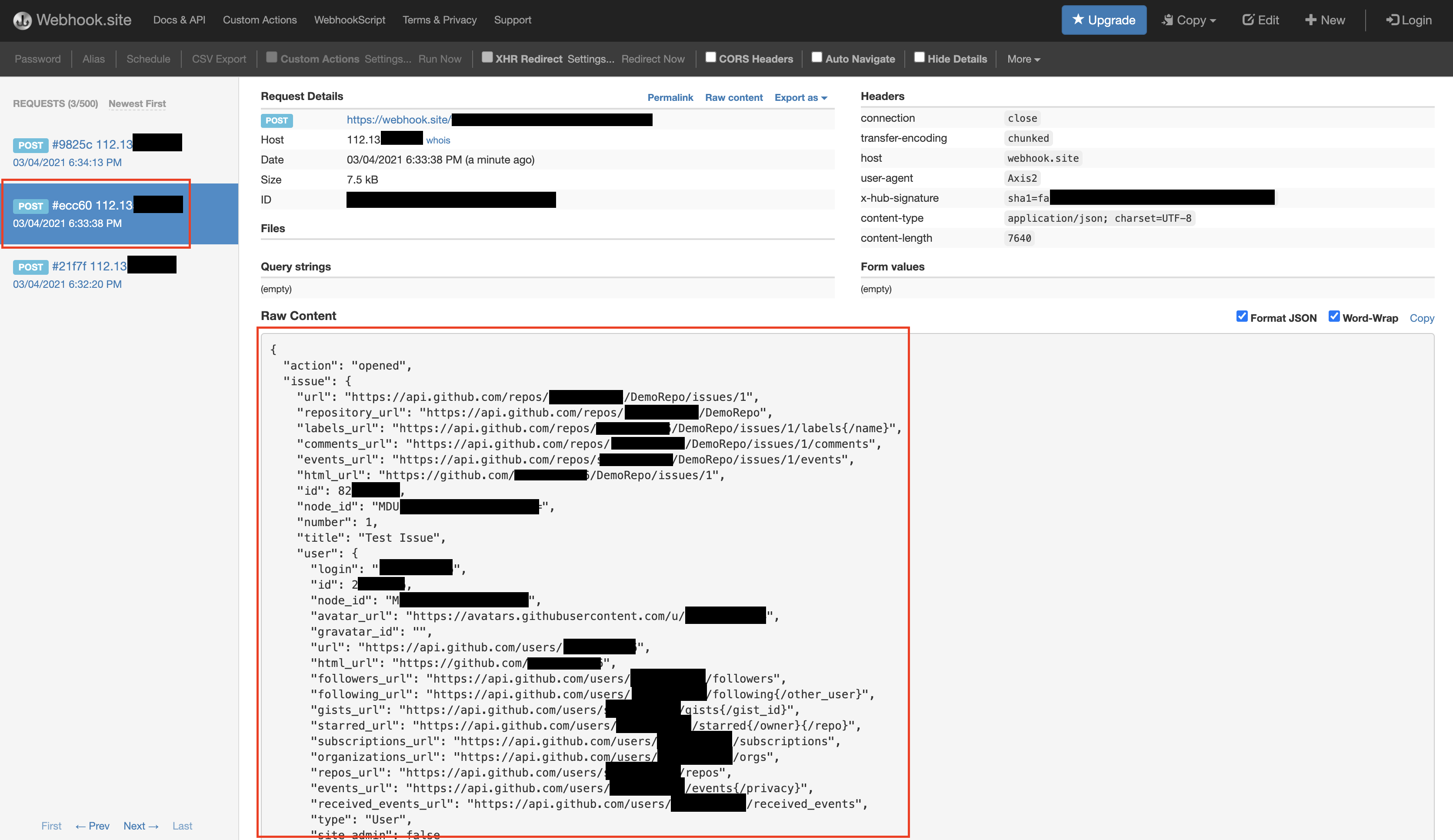Screen dimensions: 1453x840
Task: Click the star Upgrade button
Action: tap(1103, 20)
